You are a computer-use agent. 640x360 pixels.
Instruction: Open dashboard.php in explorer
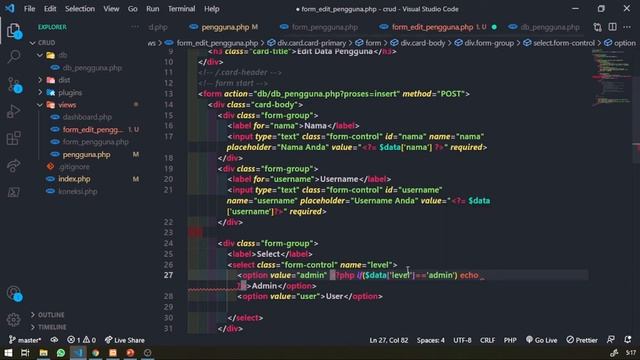coord(87,117)
